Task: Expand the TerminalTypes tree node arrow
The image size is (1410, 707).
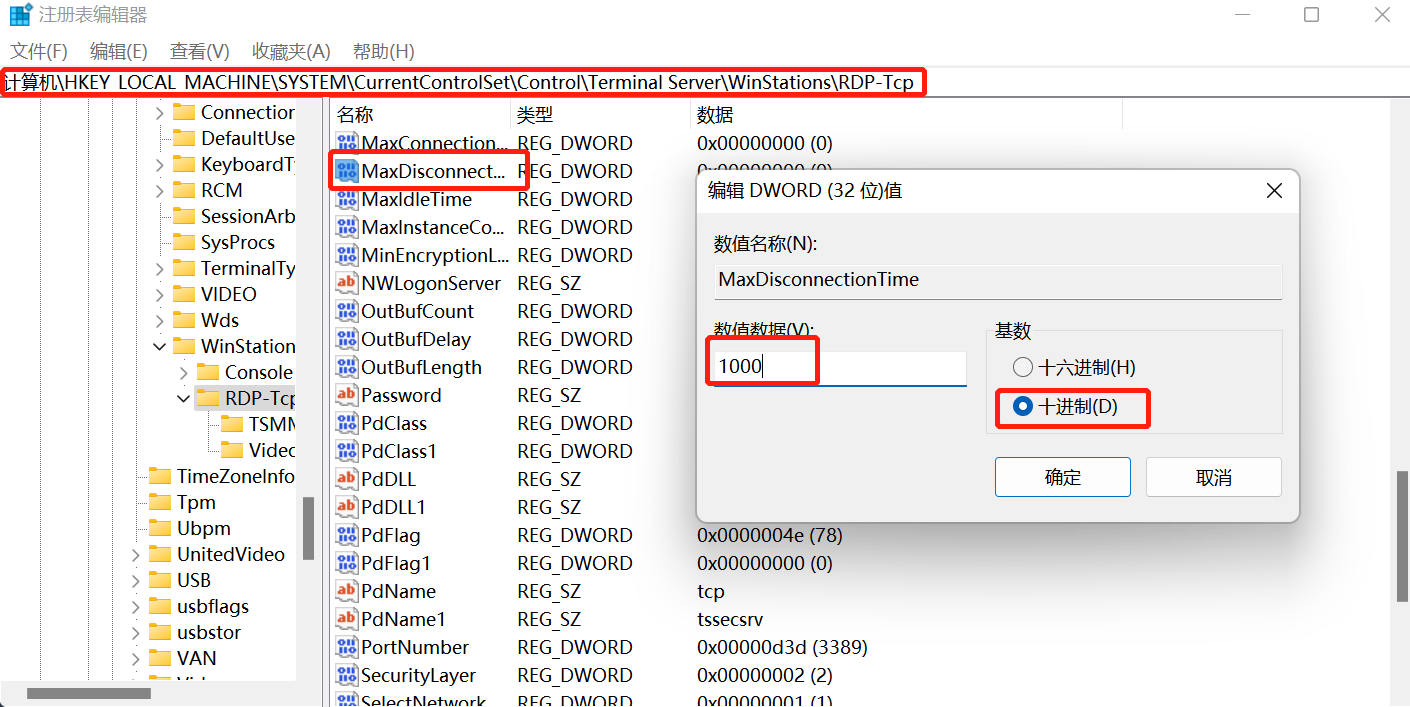Action: [159, 269]
